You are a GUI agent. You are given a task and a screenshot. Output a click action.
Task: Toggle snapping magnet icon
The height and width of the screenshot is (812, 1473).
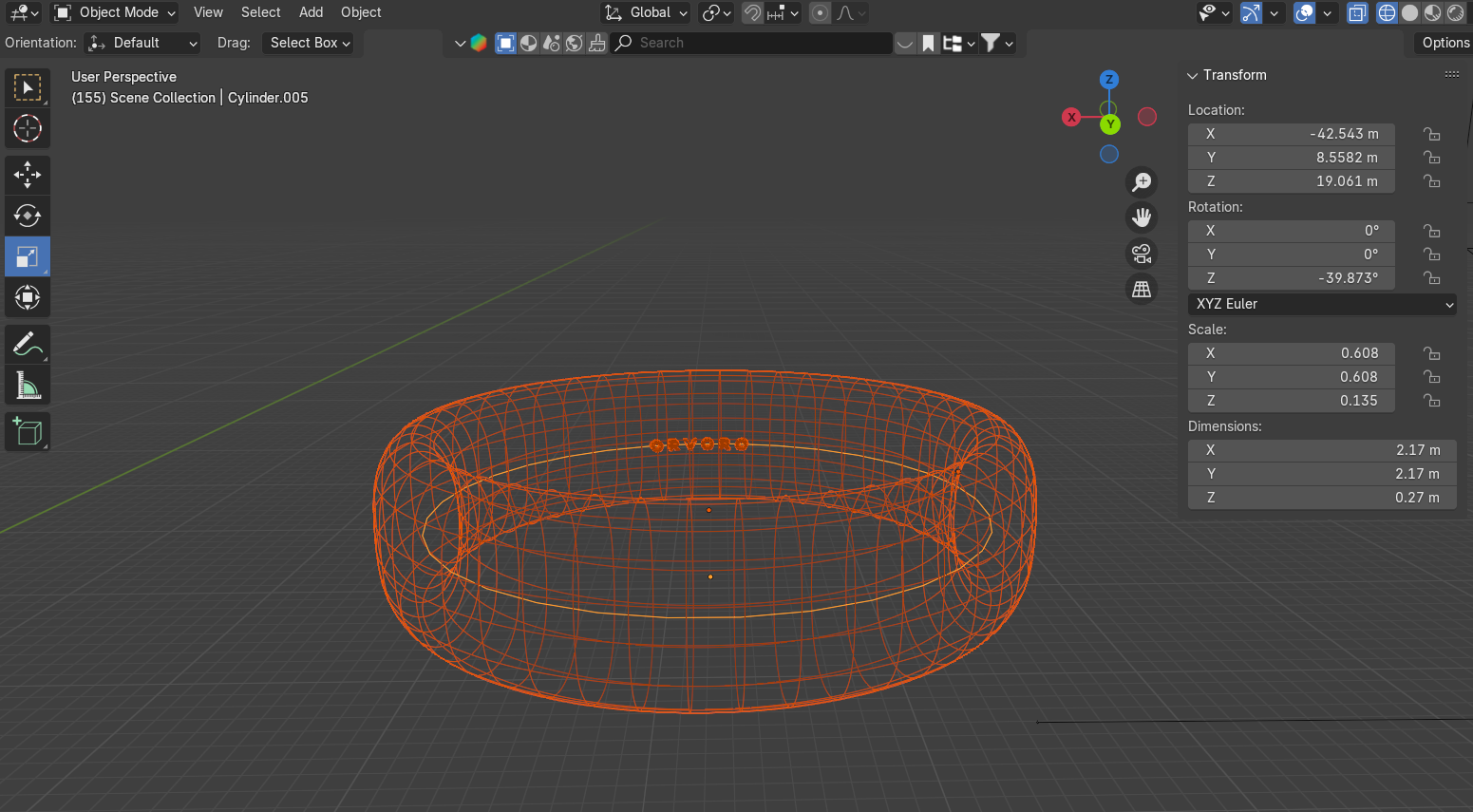tap(752, 12)
